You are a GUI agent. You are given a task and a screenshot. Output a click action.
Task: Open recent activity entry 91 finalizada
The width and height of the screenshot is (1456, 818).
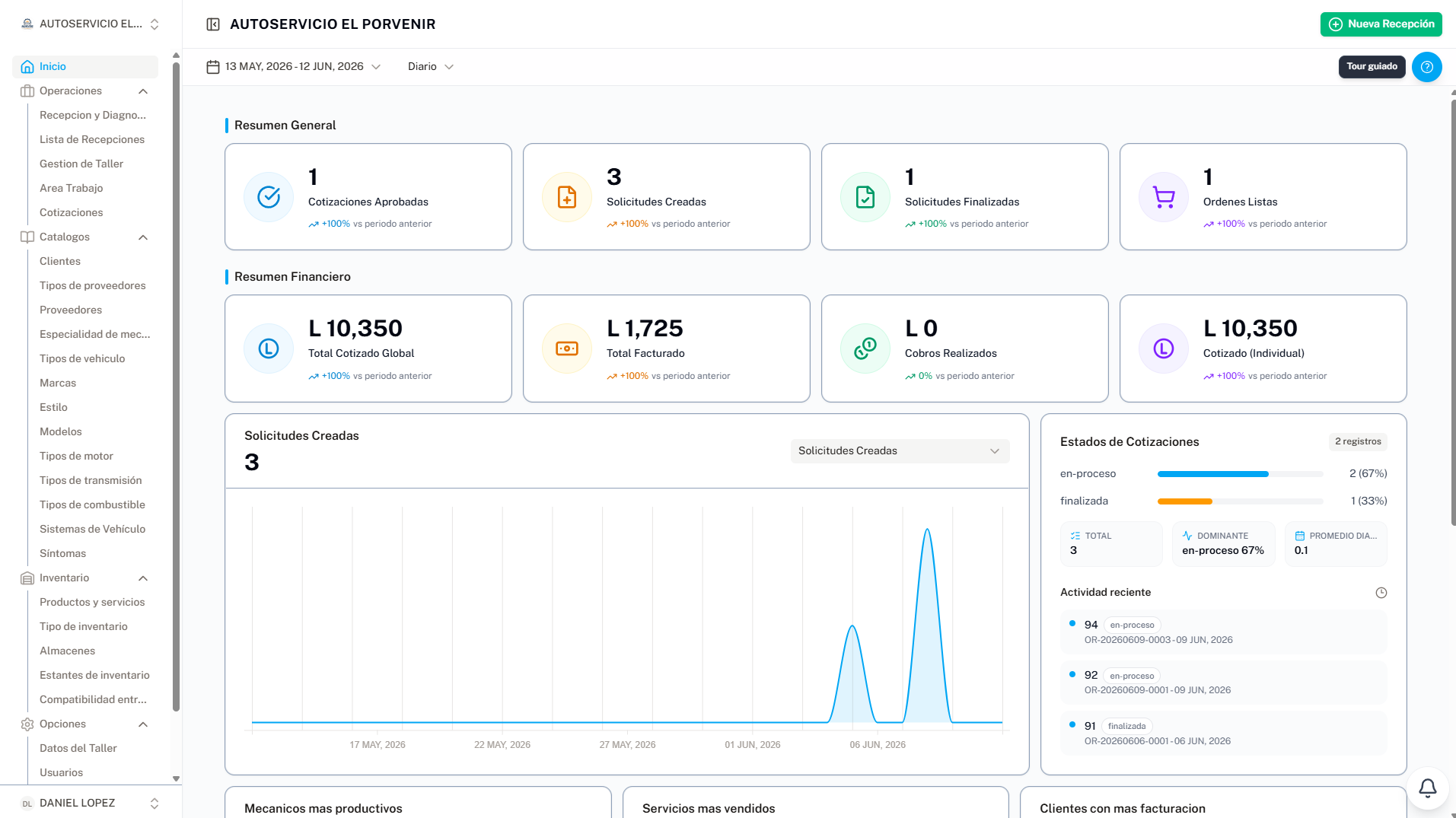click(1223, 734)
